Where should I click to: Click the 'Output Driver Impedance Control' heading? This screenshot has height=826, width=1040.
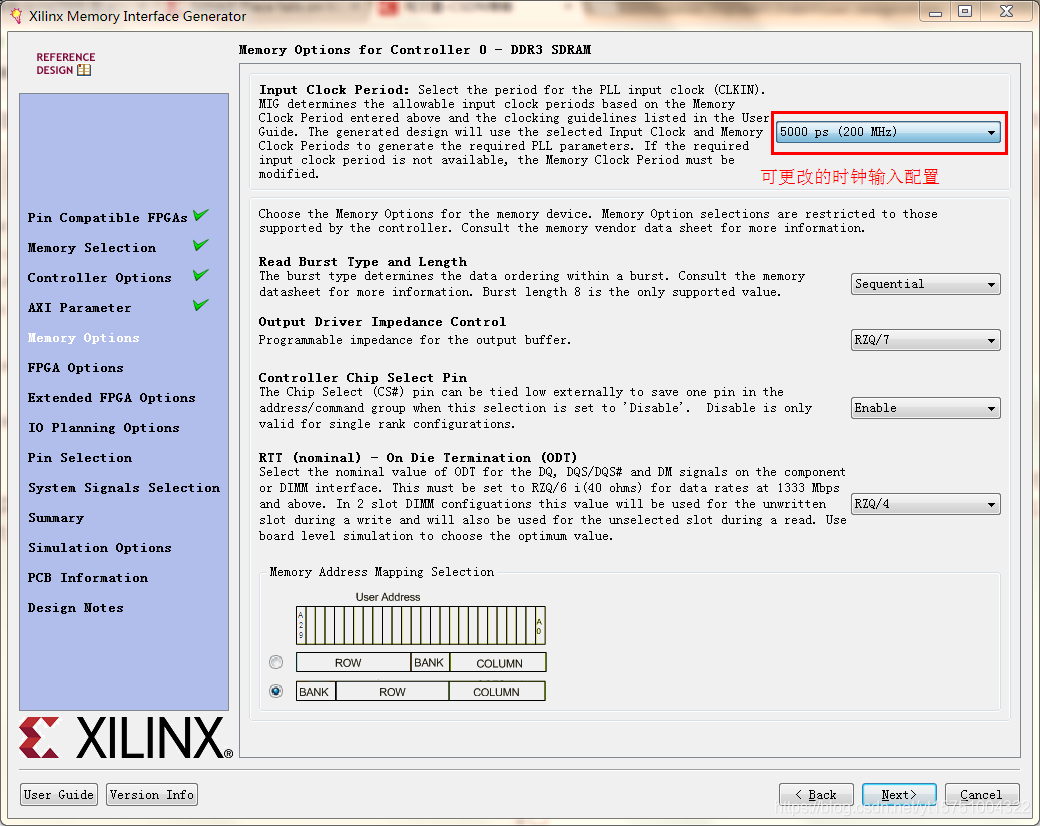click(382, 322)
